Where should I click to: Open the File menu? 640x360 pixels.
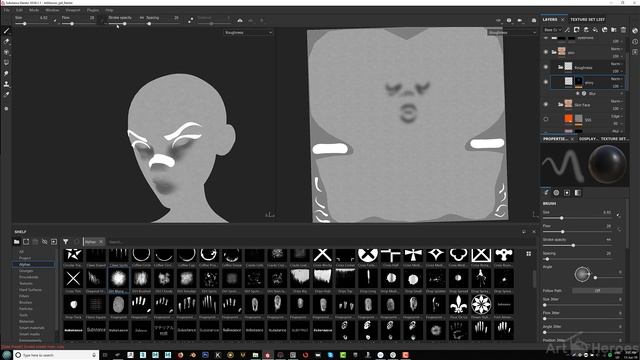[x=7, y=10]
